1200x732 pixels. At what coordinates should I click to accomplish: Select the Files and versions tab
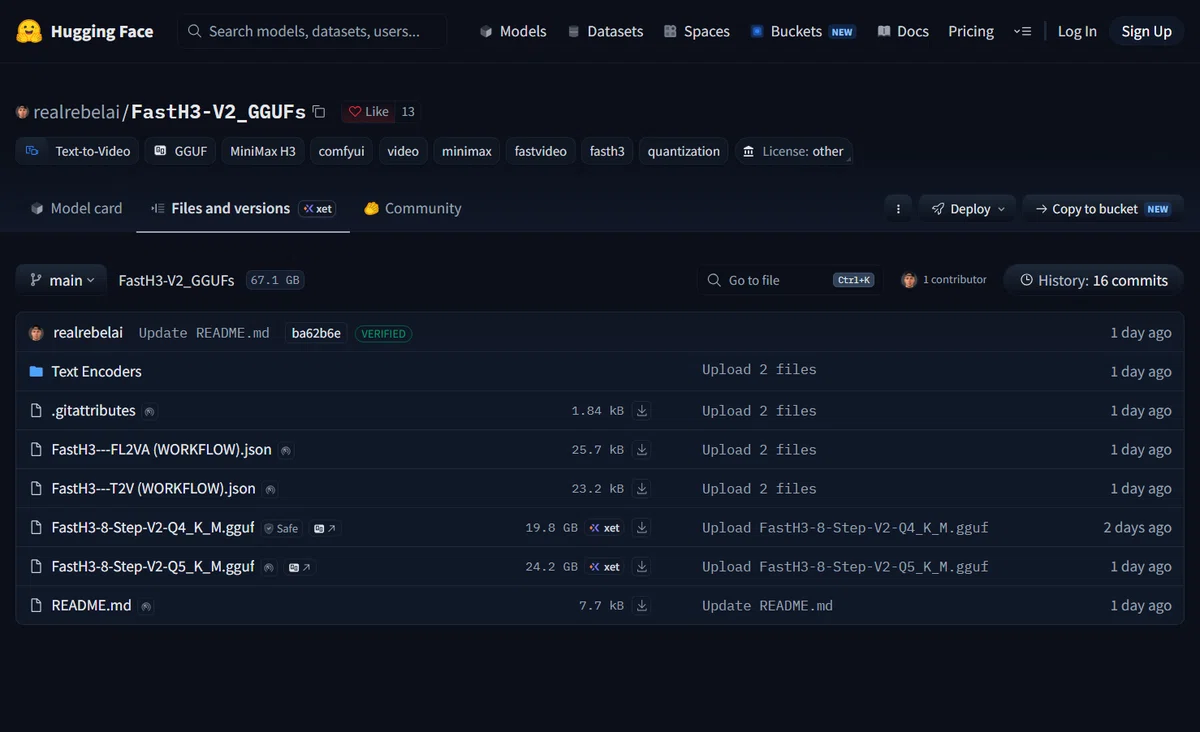[243, 208]
